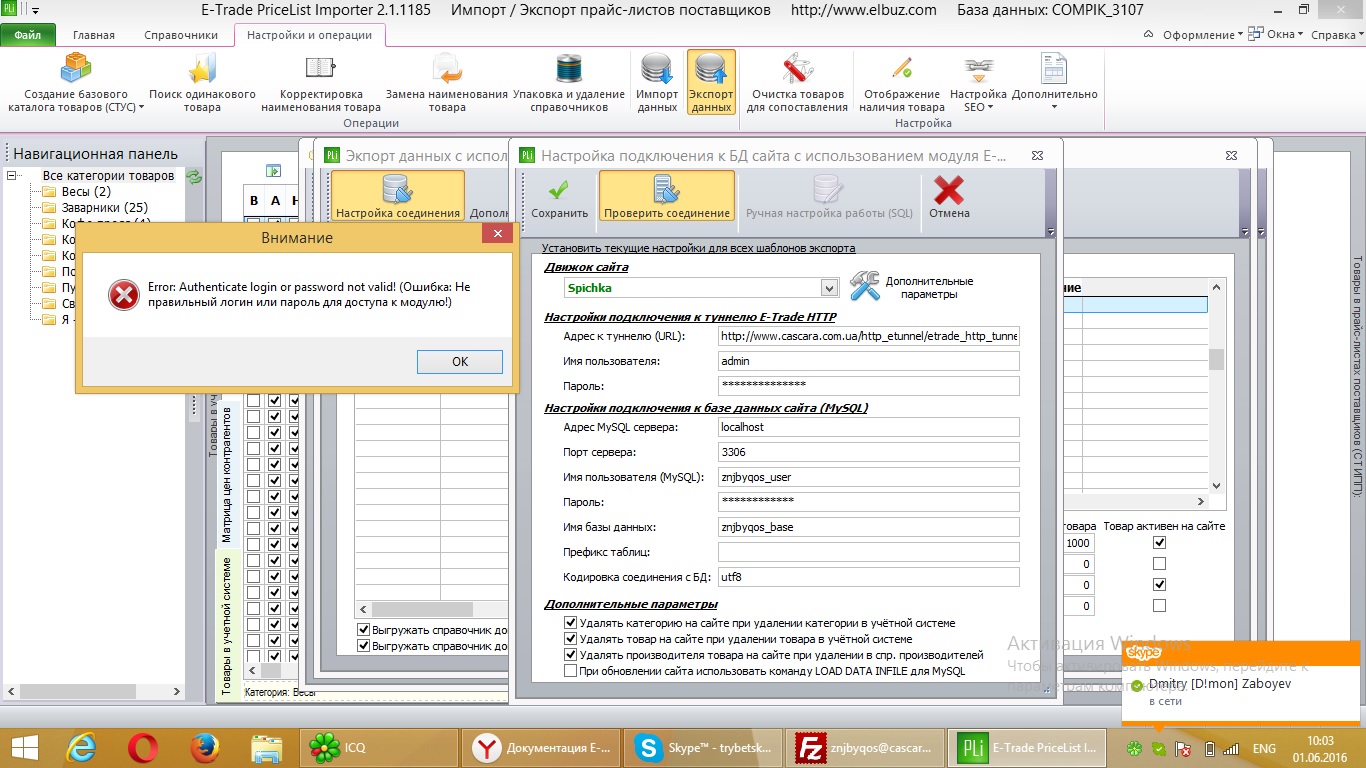The image size is (1366, 768).
Task: Open the Окна dropdown menu
Action: (x=1277, y=35)
